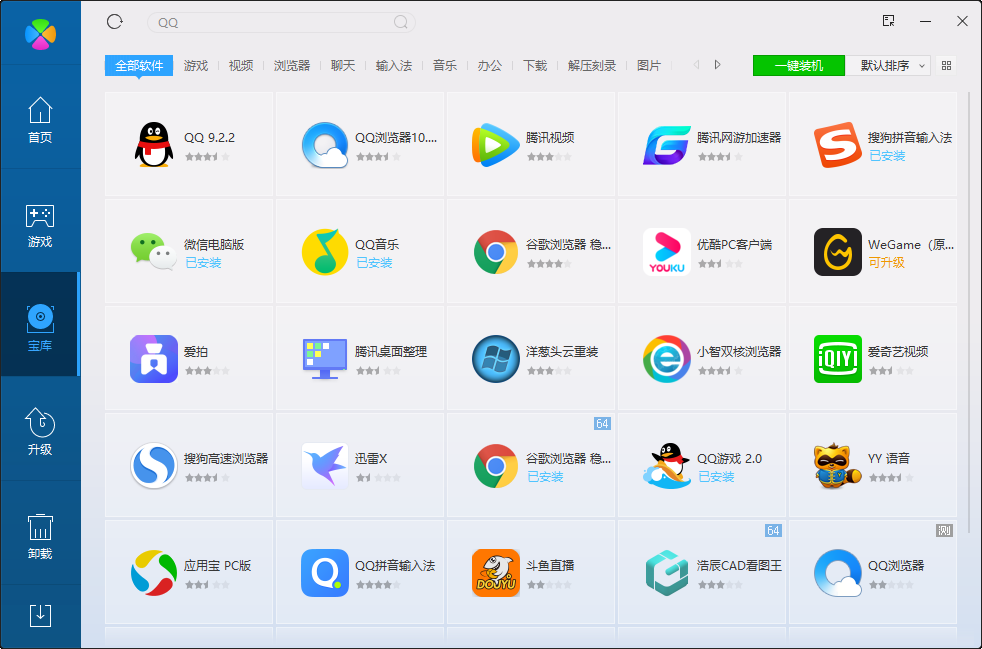Switch to the 下载 category tab
Screen dimensions: 982x649
point(535,65)
